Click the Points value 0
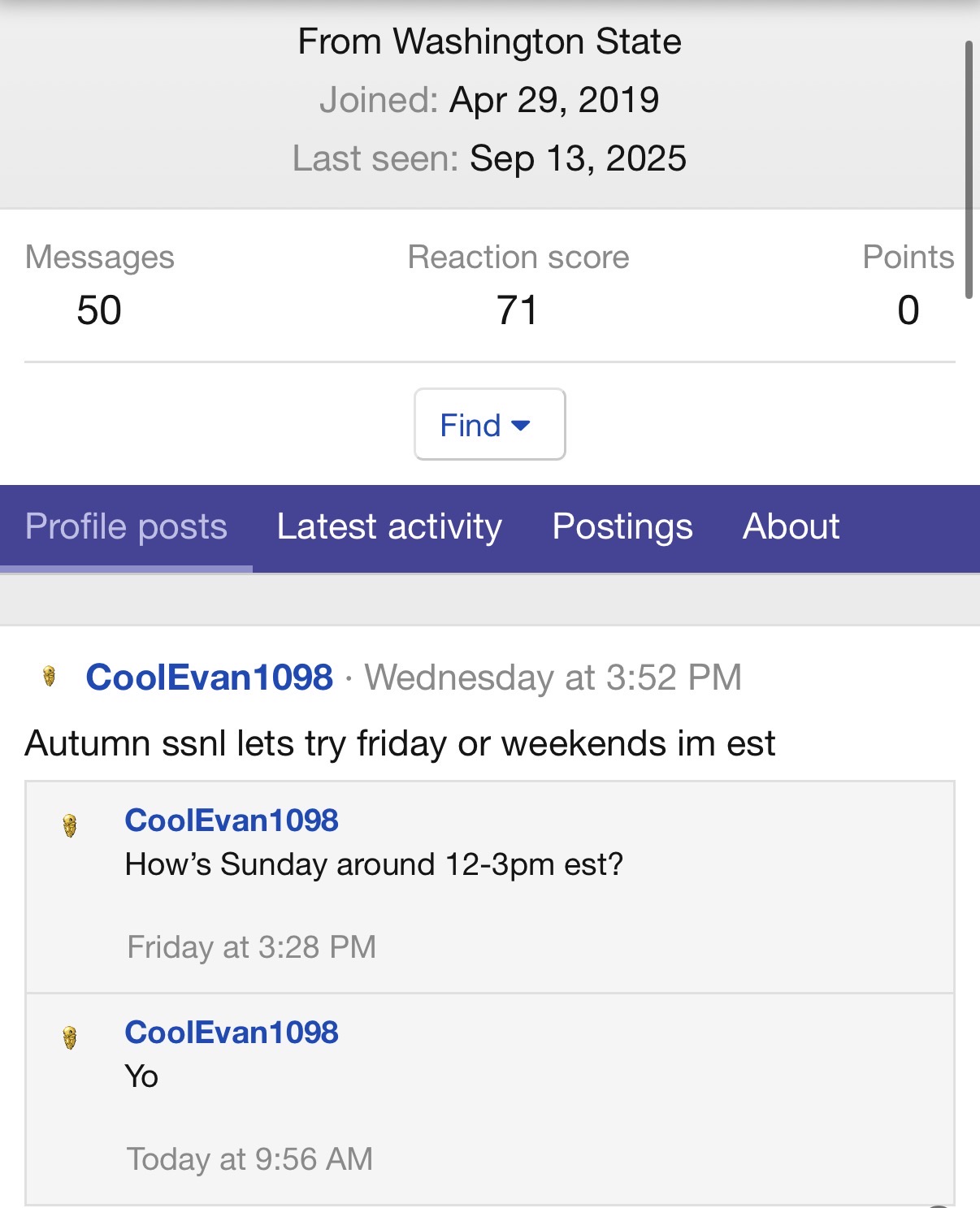980x1208 pixels. click(x=908, y=310)
